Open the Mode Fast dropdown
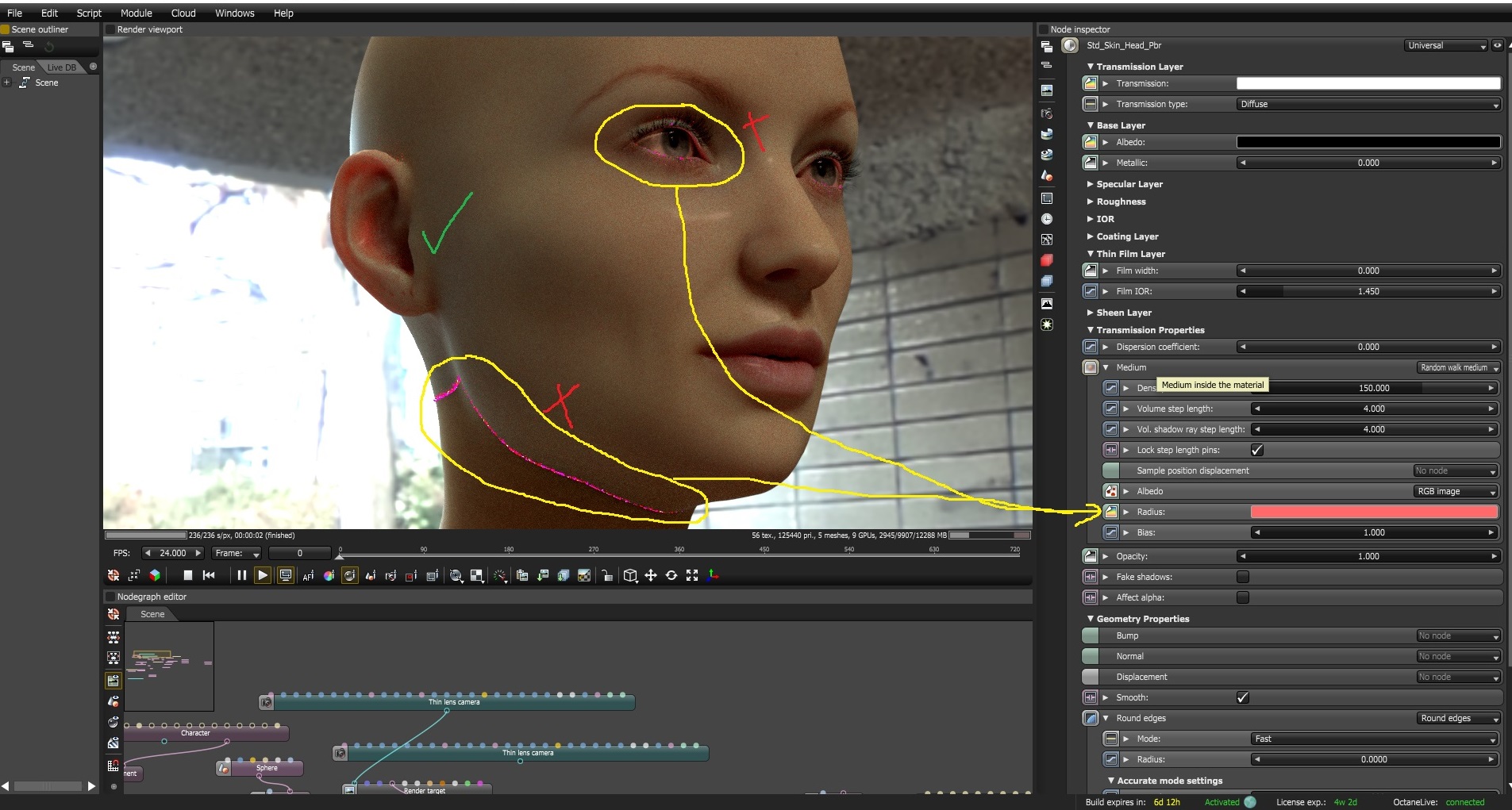Screen dimensions: 1512x810 click(1375, 739)
